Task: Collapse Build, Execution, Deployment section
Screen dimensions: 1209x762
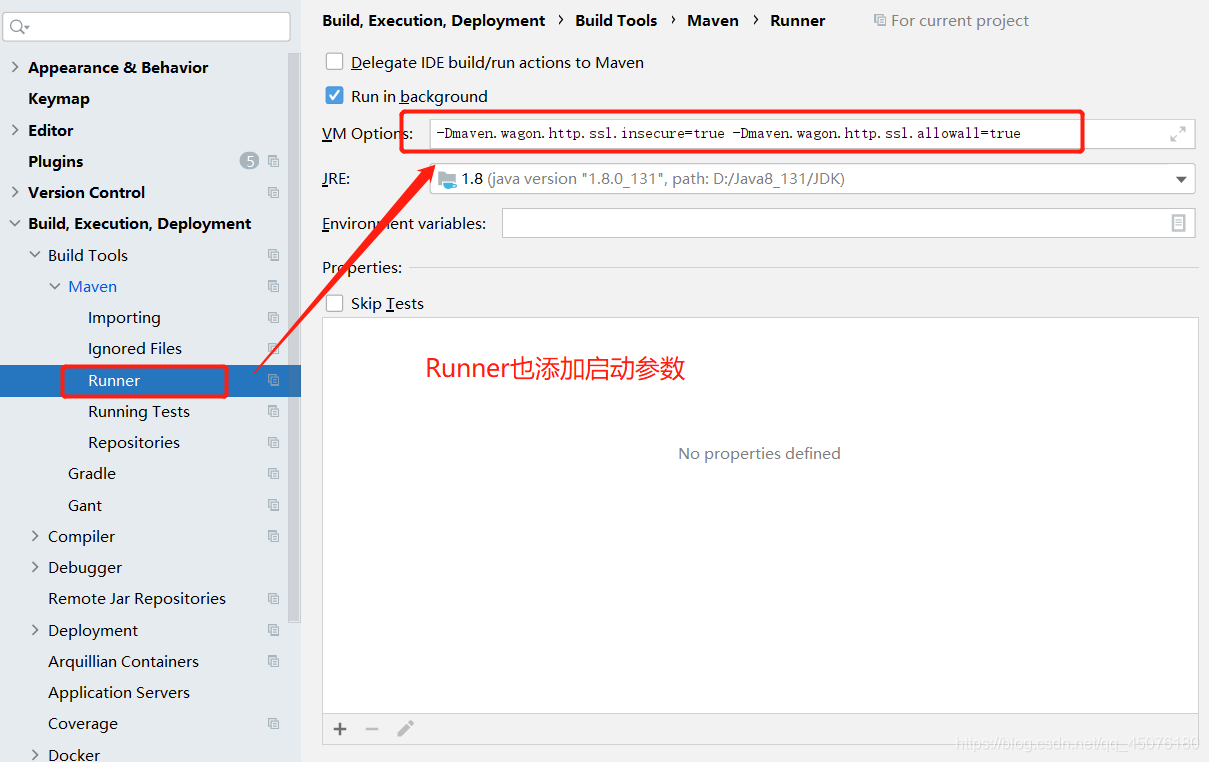Action: tap(15, 223)
